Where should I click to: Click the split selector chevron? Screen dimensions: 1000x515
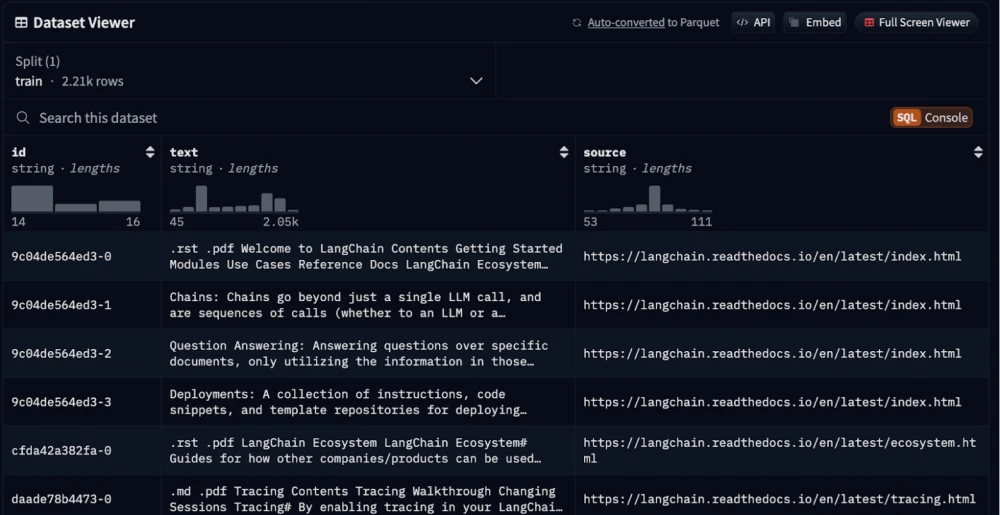pyautogui.click(x=476, y=81)
